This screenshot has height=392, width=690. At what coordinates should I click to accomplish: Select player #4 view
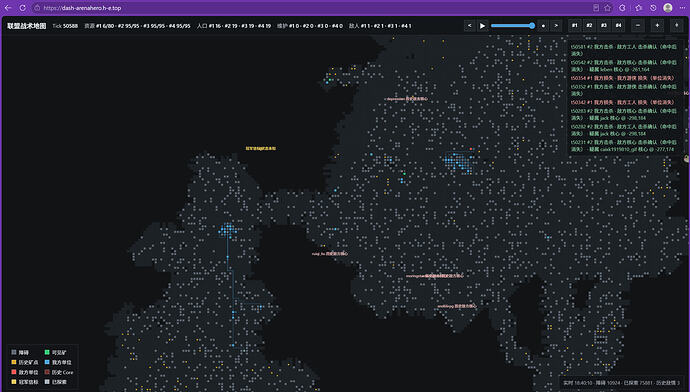(618, 26)
